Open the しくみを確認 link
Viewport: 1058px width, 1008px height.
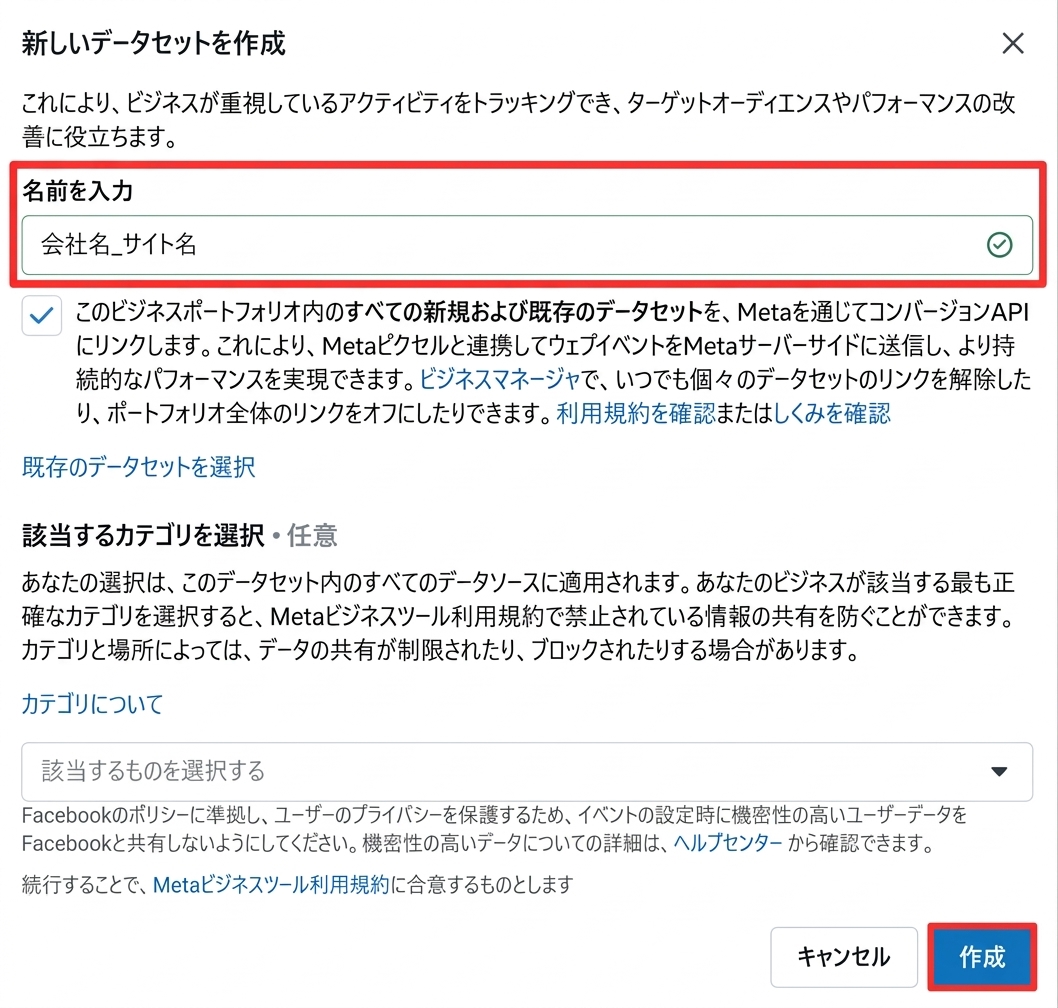(832, 413)
